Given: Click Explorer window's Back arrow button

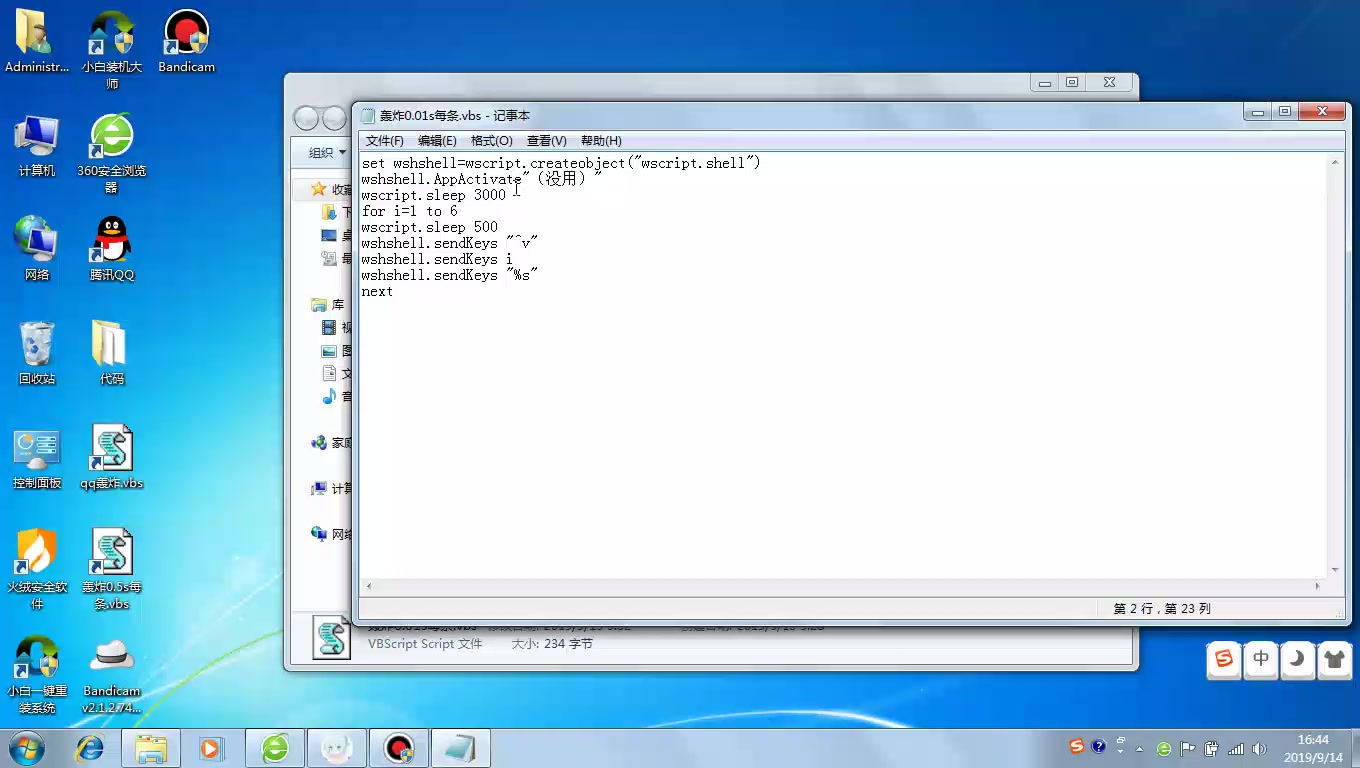Looking at the screenshot, I should (306, 119).
